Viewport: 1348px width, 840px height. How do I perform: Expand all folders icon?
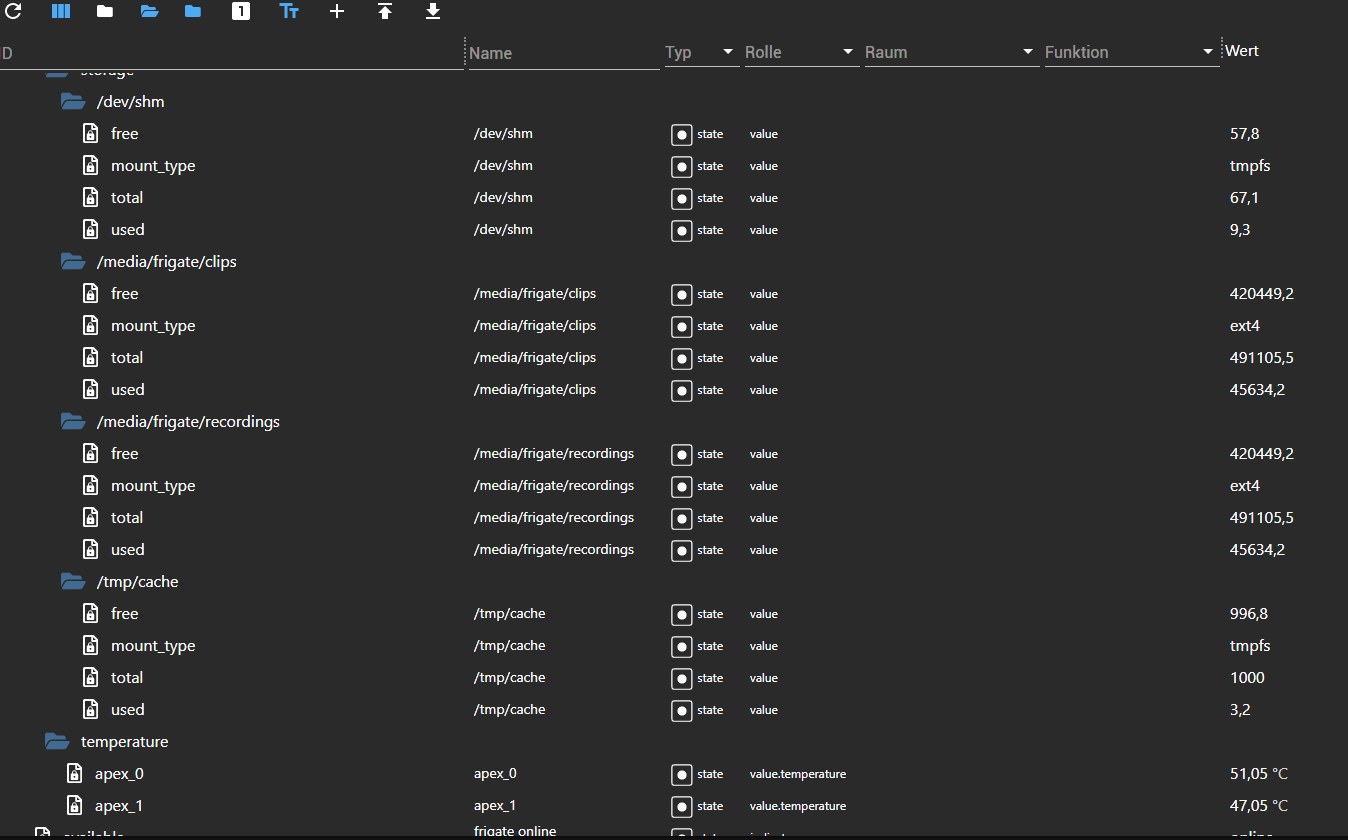150,12
